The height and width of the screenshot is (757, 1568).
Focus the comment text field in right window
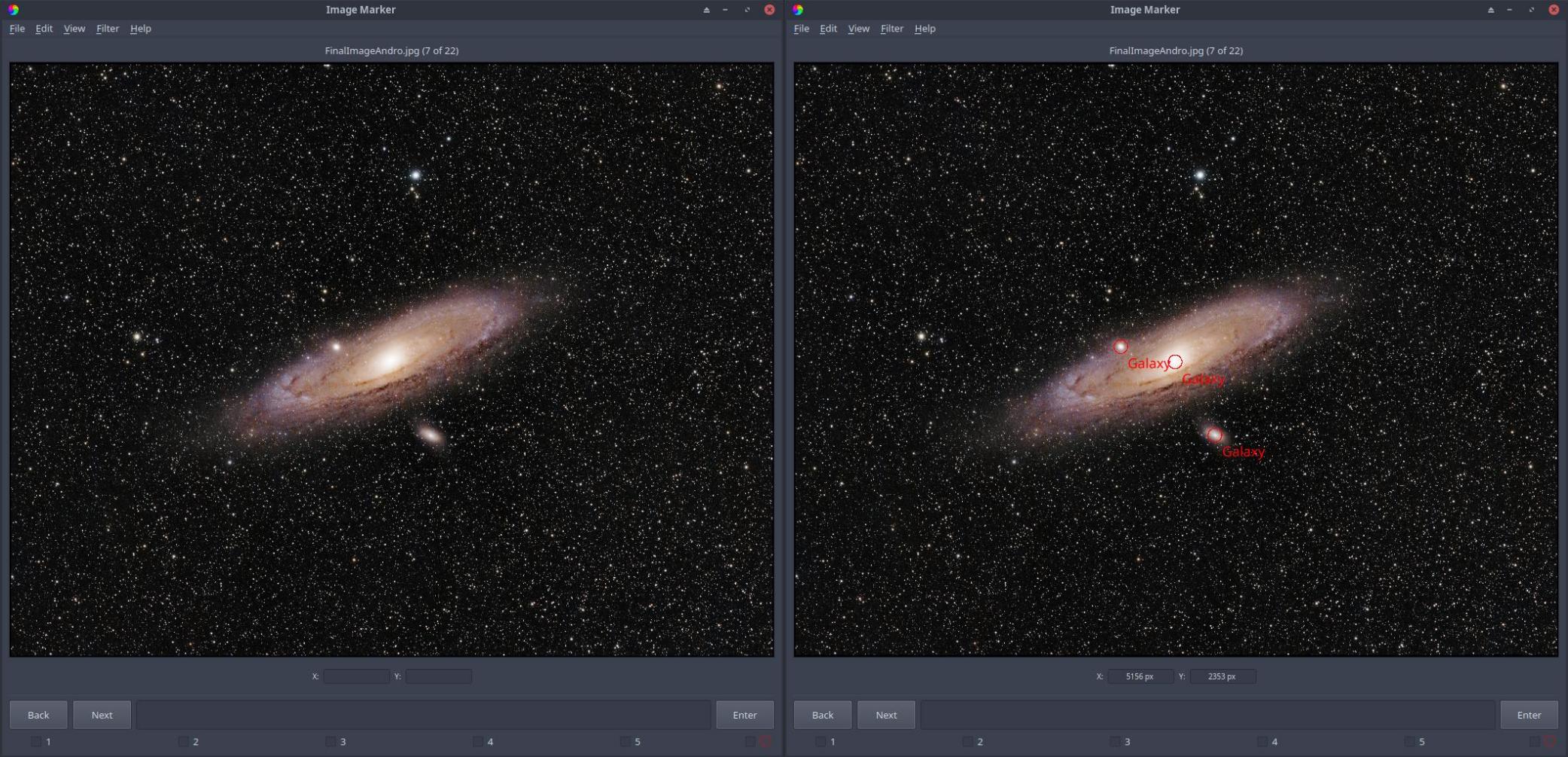1208,715
